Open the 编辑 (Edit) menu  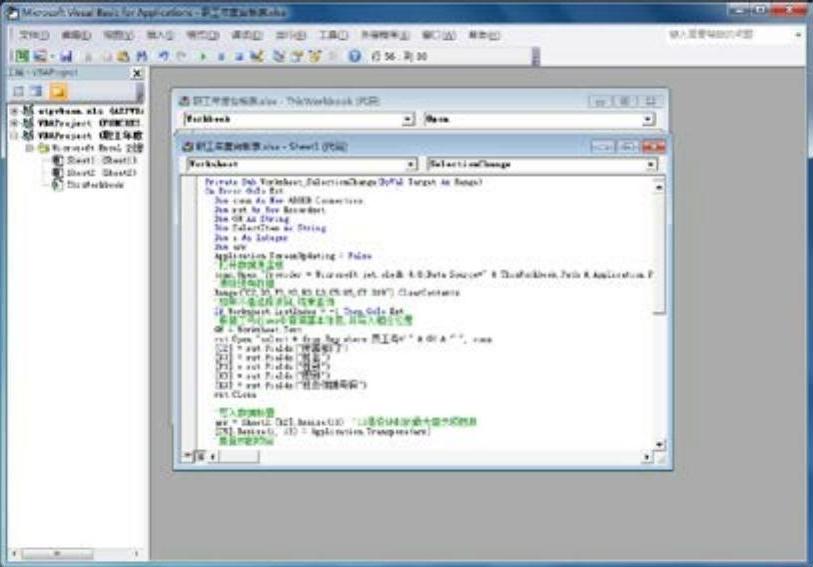coord(76,35)
